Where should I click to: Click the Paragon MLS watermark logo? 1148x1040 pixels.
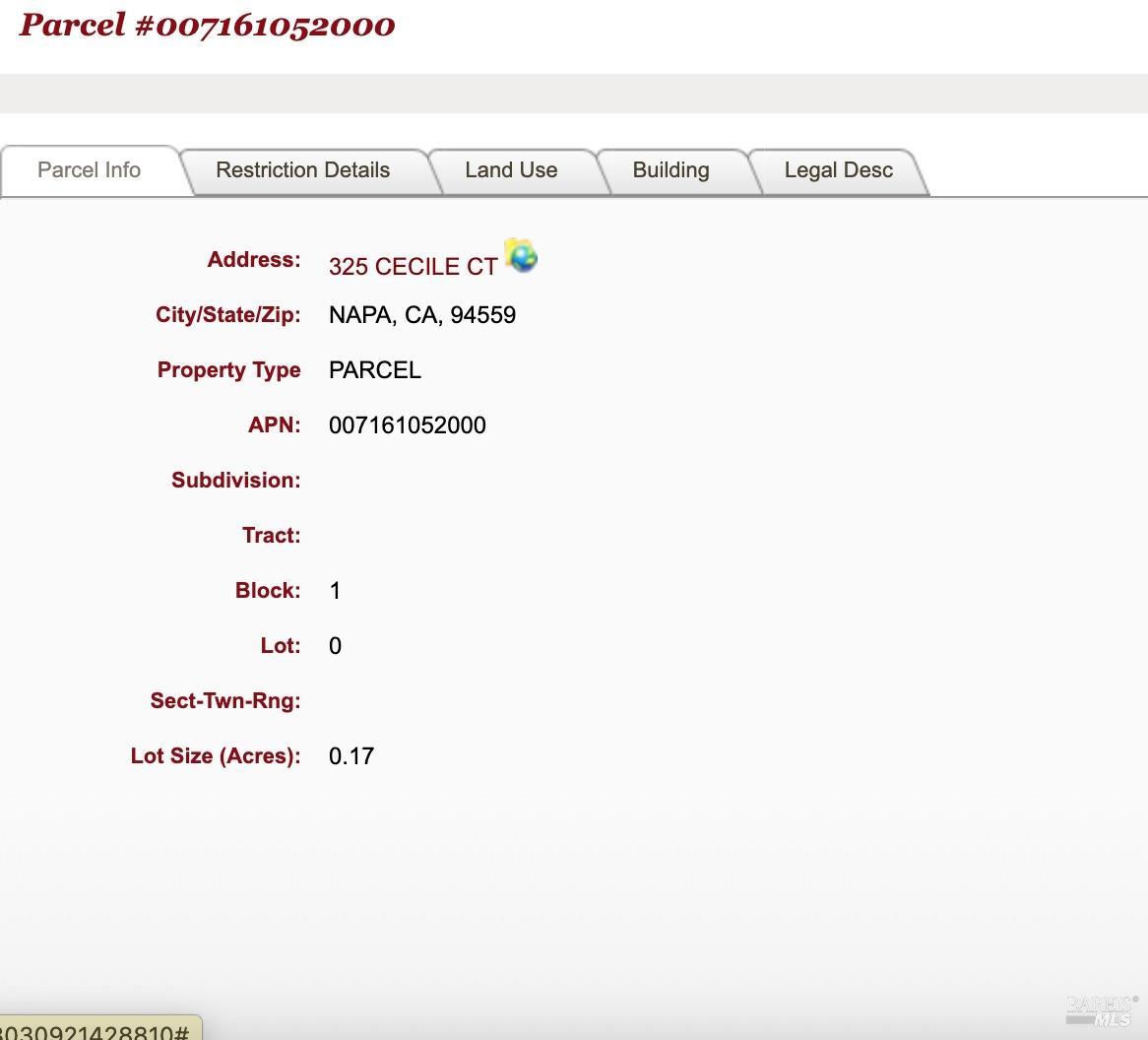1102,1010
